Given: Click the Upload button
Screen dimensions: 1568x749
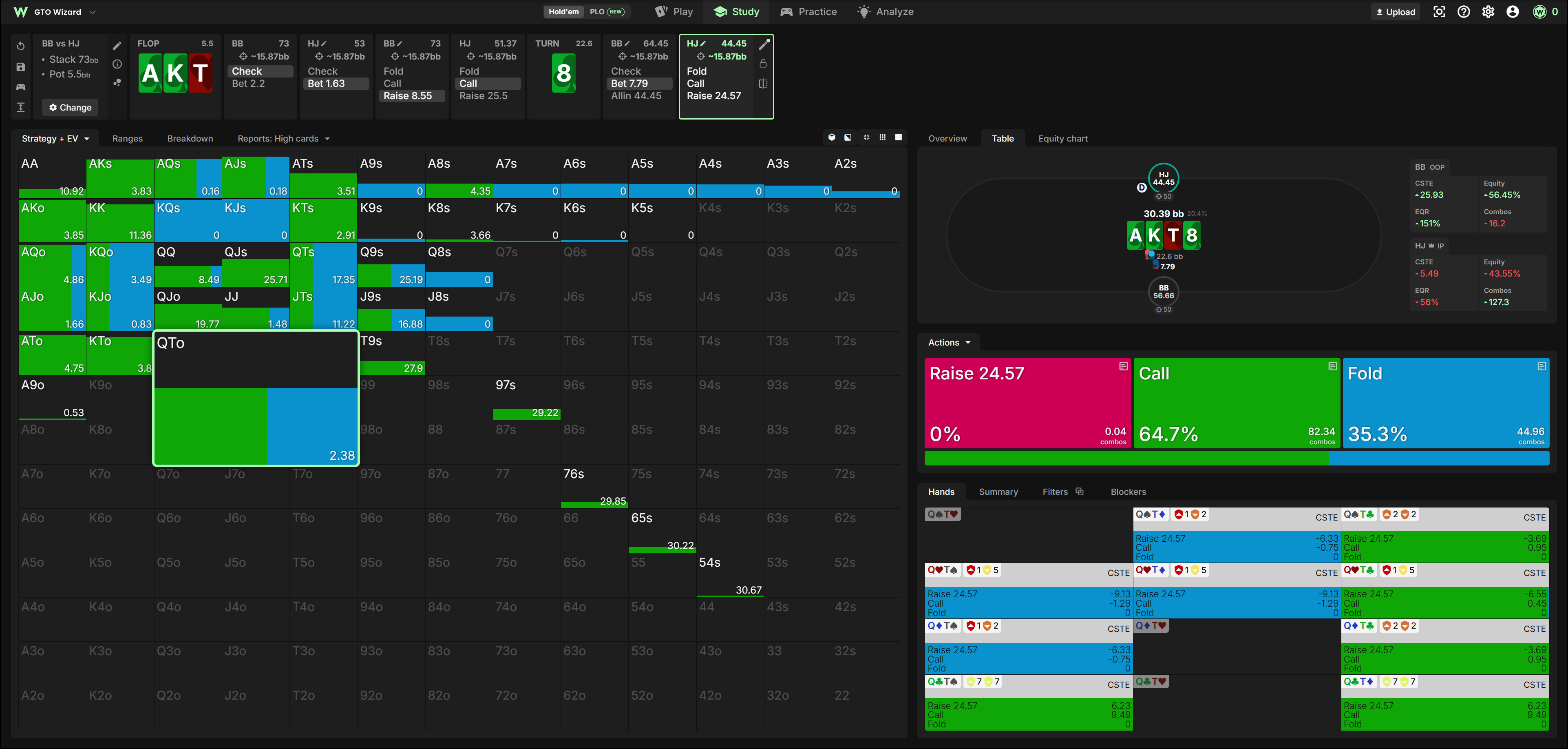Looking at the screenshot, I should pyautogui.click(x=1396, y=11).
